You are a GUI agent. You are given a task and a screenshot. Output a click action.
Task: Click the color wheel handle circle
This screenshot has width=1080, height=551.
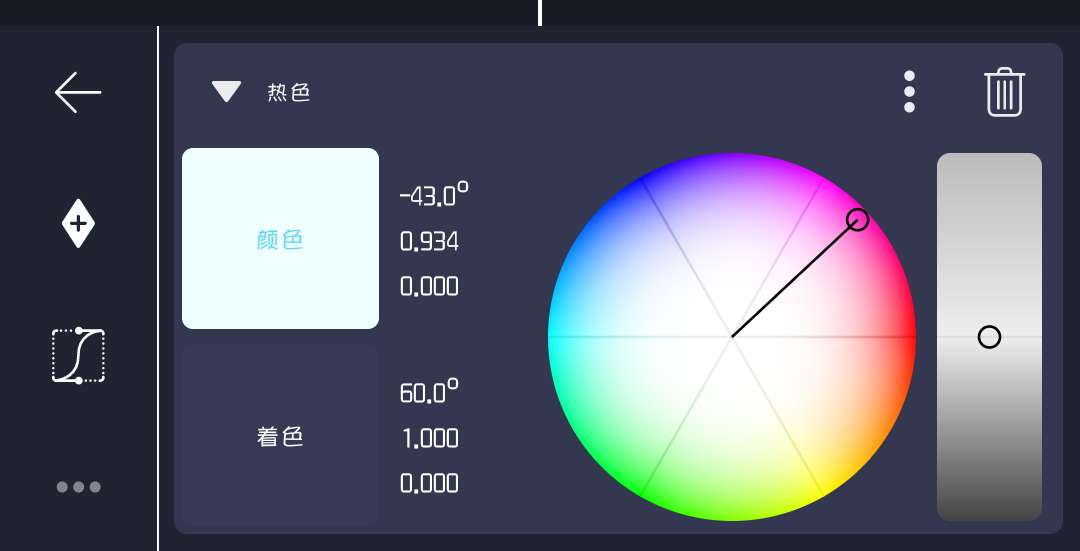(857, 220)
